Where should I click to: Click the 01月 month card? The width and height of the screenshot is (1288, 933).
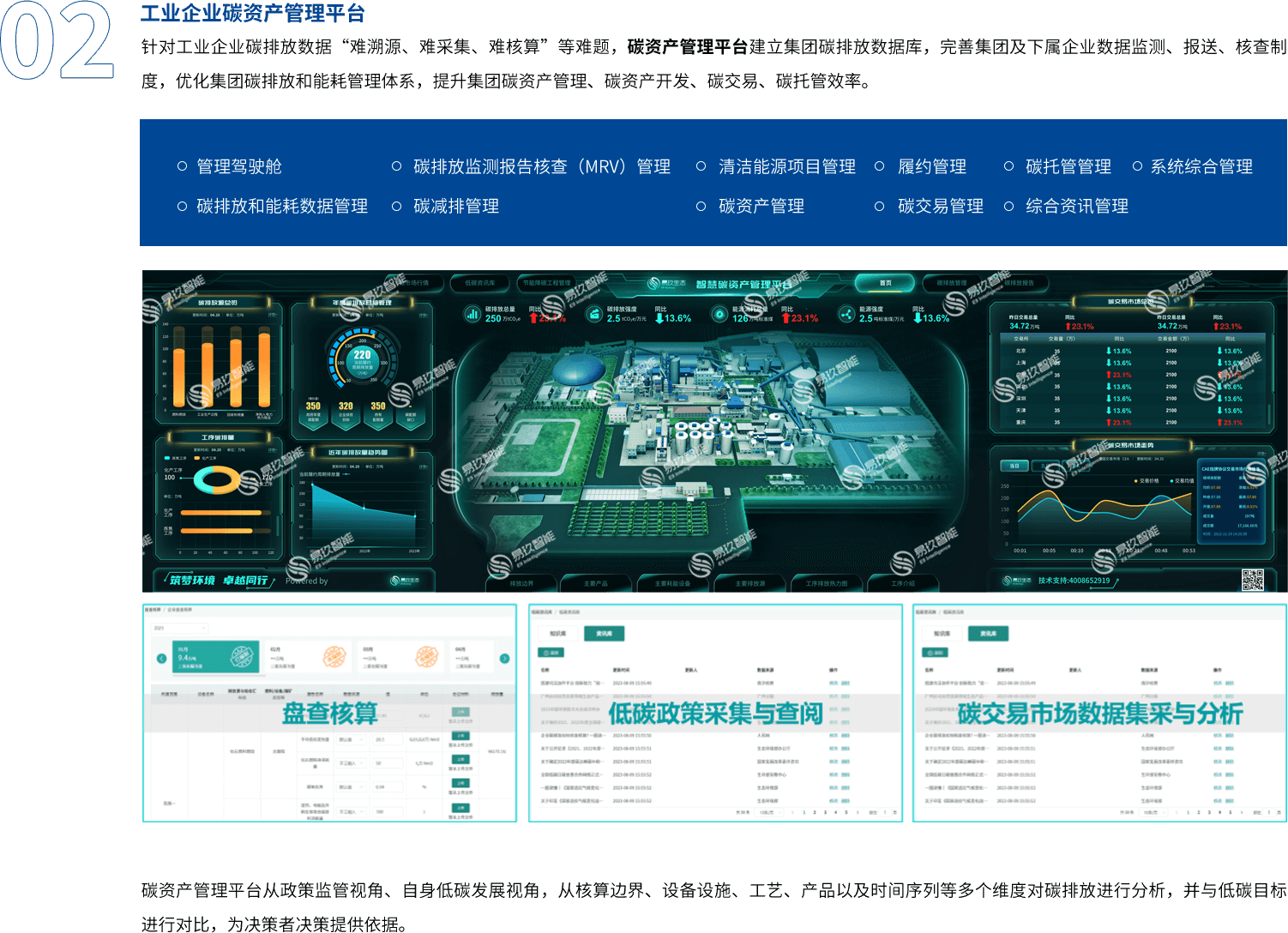pos(217,659)
